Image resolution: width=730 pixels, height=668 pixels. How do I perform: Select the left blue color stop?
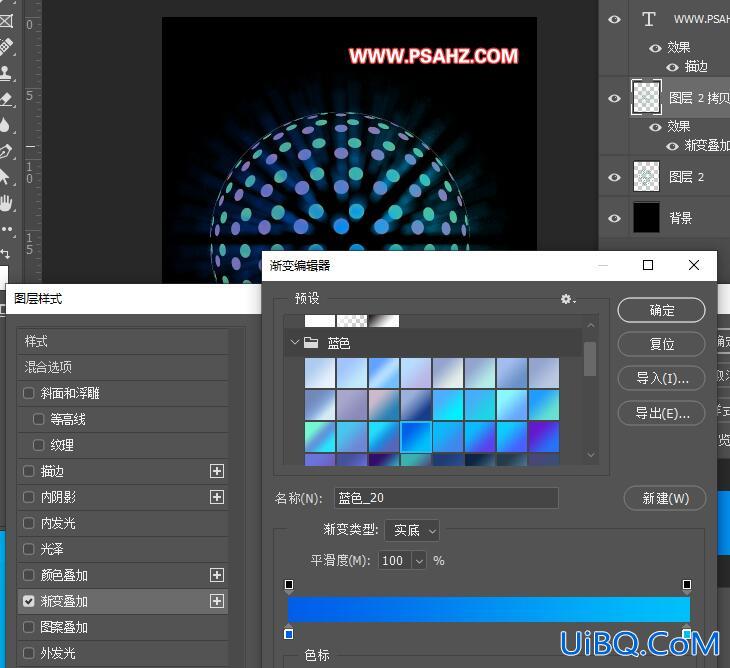(x=289, y=633)
